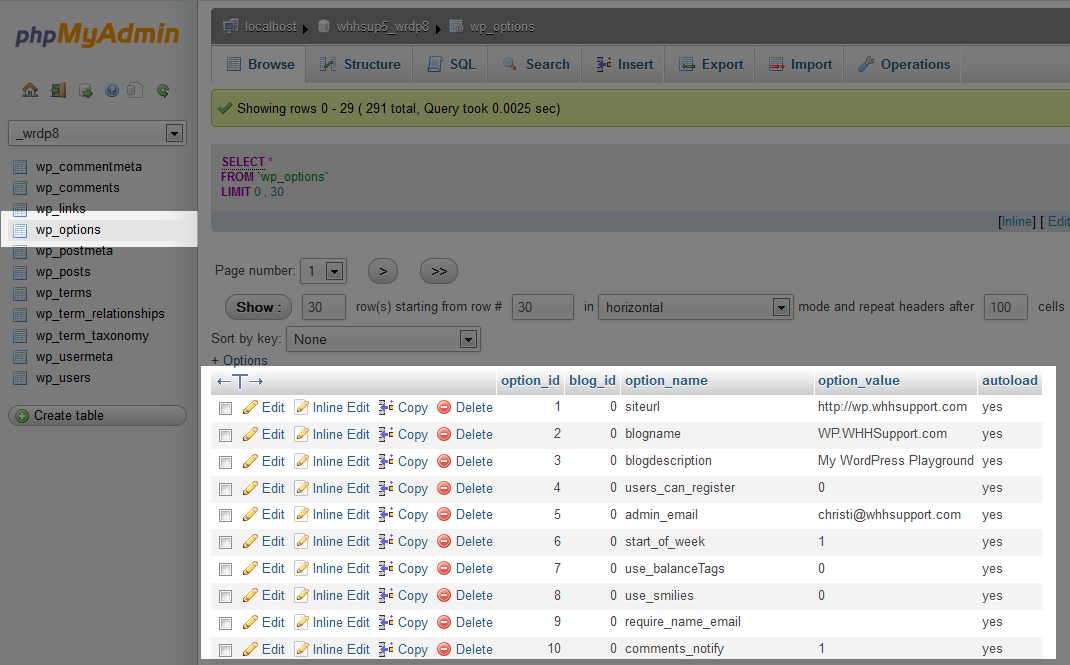Click the pencil Edit icon for siteurl row
1070x665 pixels.
(251, 407)
